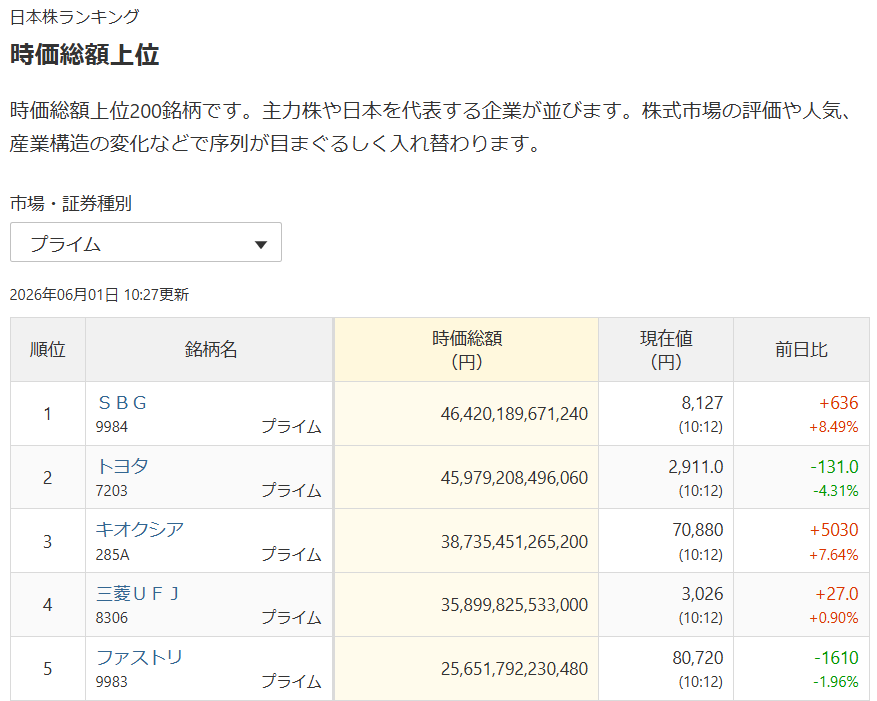Click stock code 9984
This screenshot has width=877, height=701.
point(111,427)
